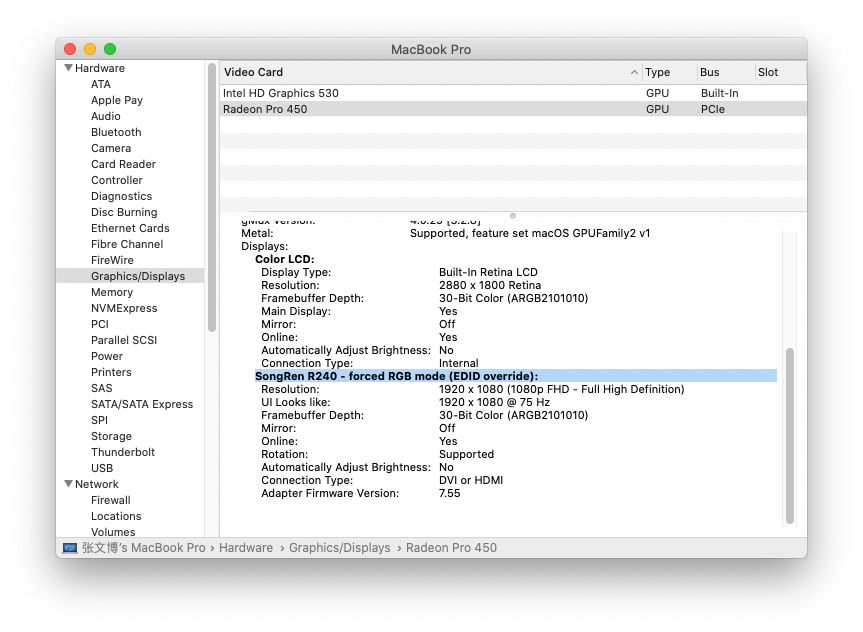This screenshot has height=632, width=863.
Task: Click the PCIe bus cell
Action: 713,109
